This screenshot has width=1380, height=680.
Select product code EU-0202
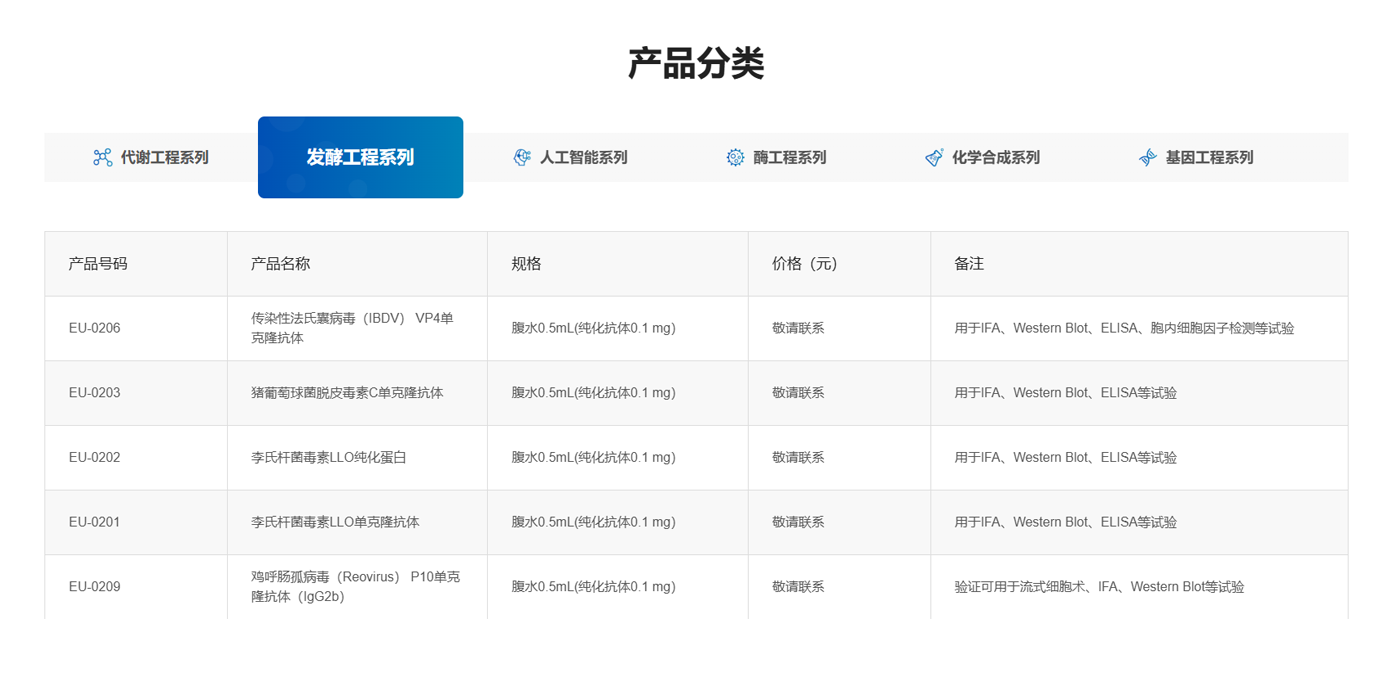pyautogui.click(x=94, y=458)
